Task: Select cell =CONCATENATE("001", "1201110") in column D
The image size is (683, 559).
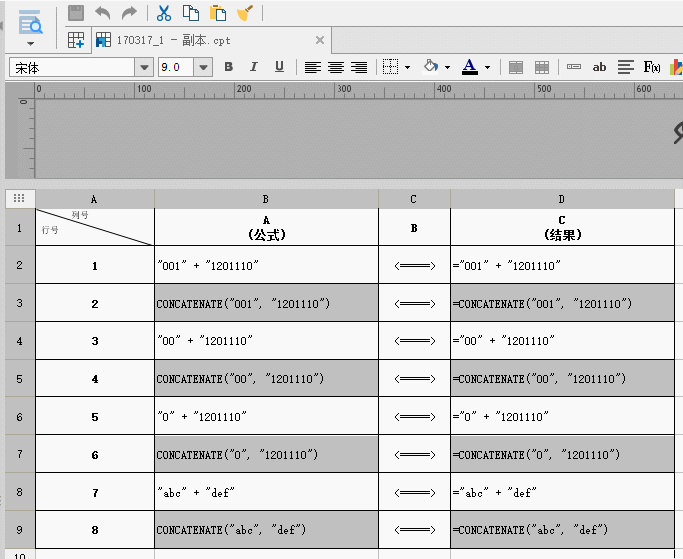Action: point(562,303)
